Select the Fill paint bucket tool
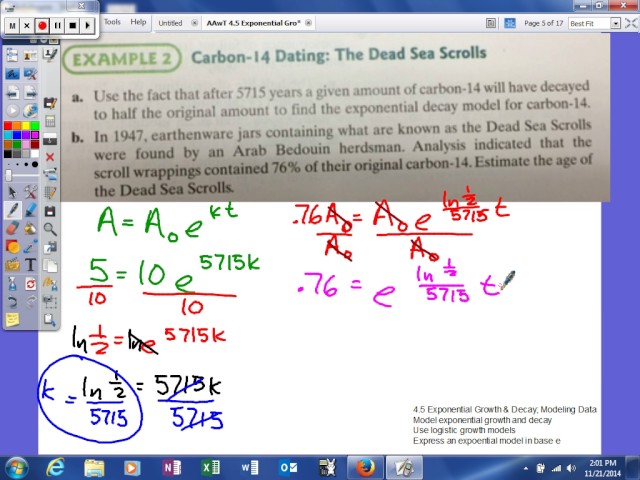The height and width of the screenshot is (480, 640). point(30,228)
